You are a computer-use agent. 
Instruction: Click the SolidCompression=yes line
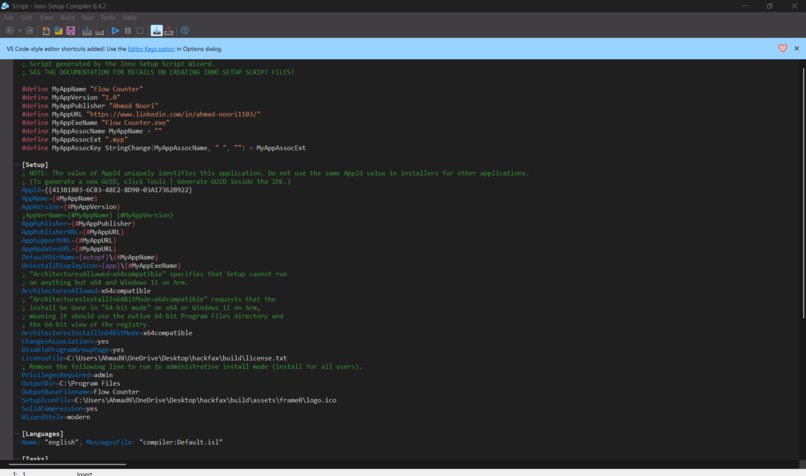[x=60, y=409]
